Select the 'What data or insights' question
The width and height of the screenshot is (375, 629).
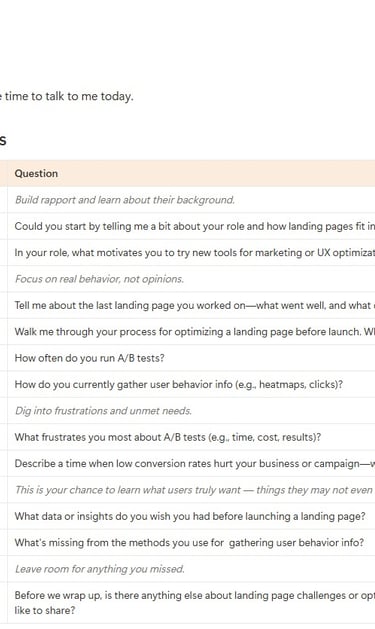click(x=190, y=516)
